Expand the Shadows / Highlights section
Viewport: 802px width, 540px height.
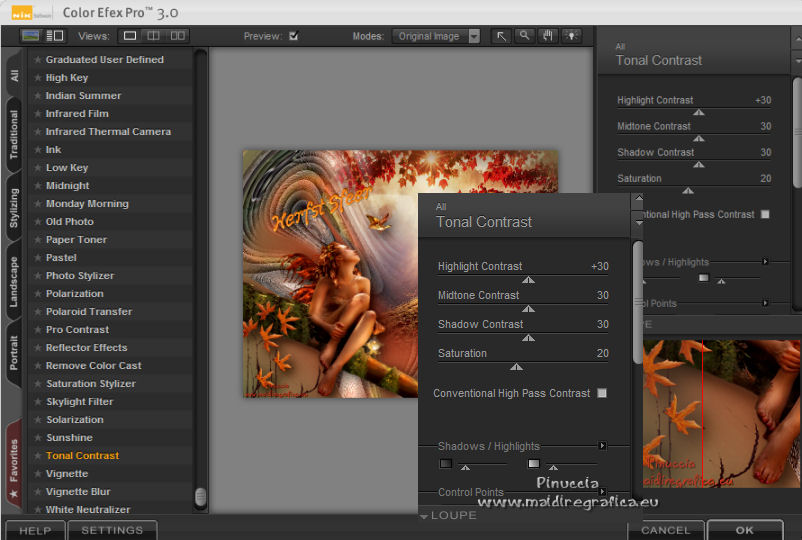click(602, 446)
